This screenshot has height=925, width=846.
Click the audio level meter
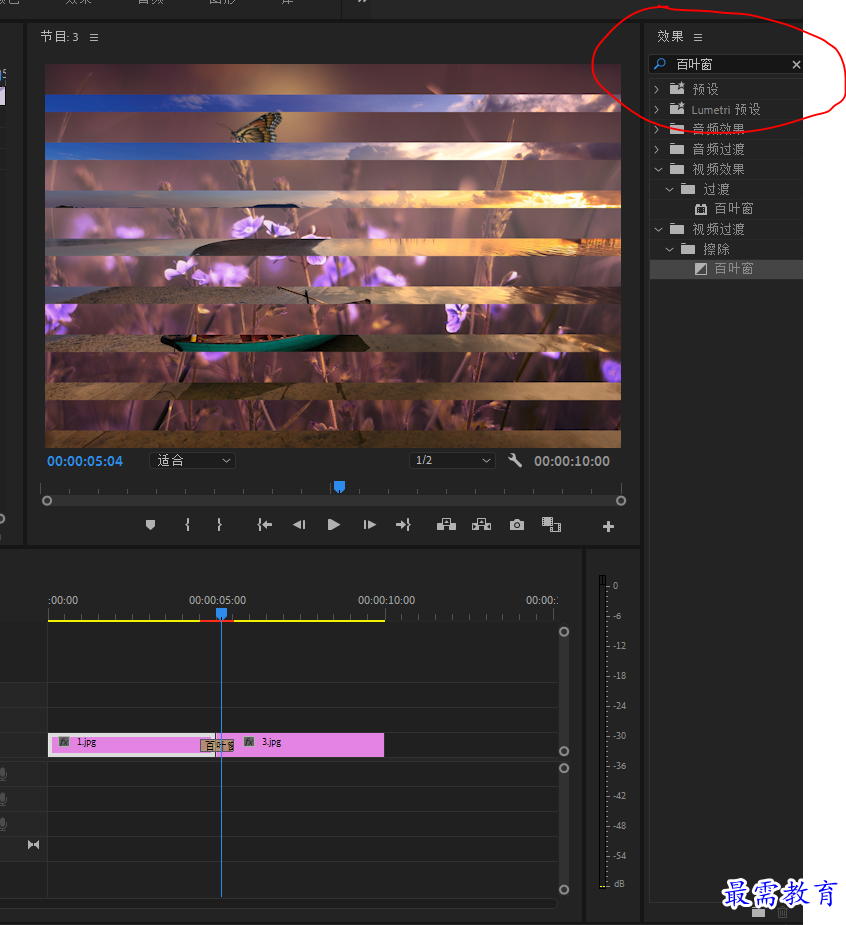click(603, 731)
